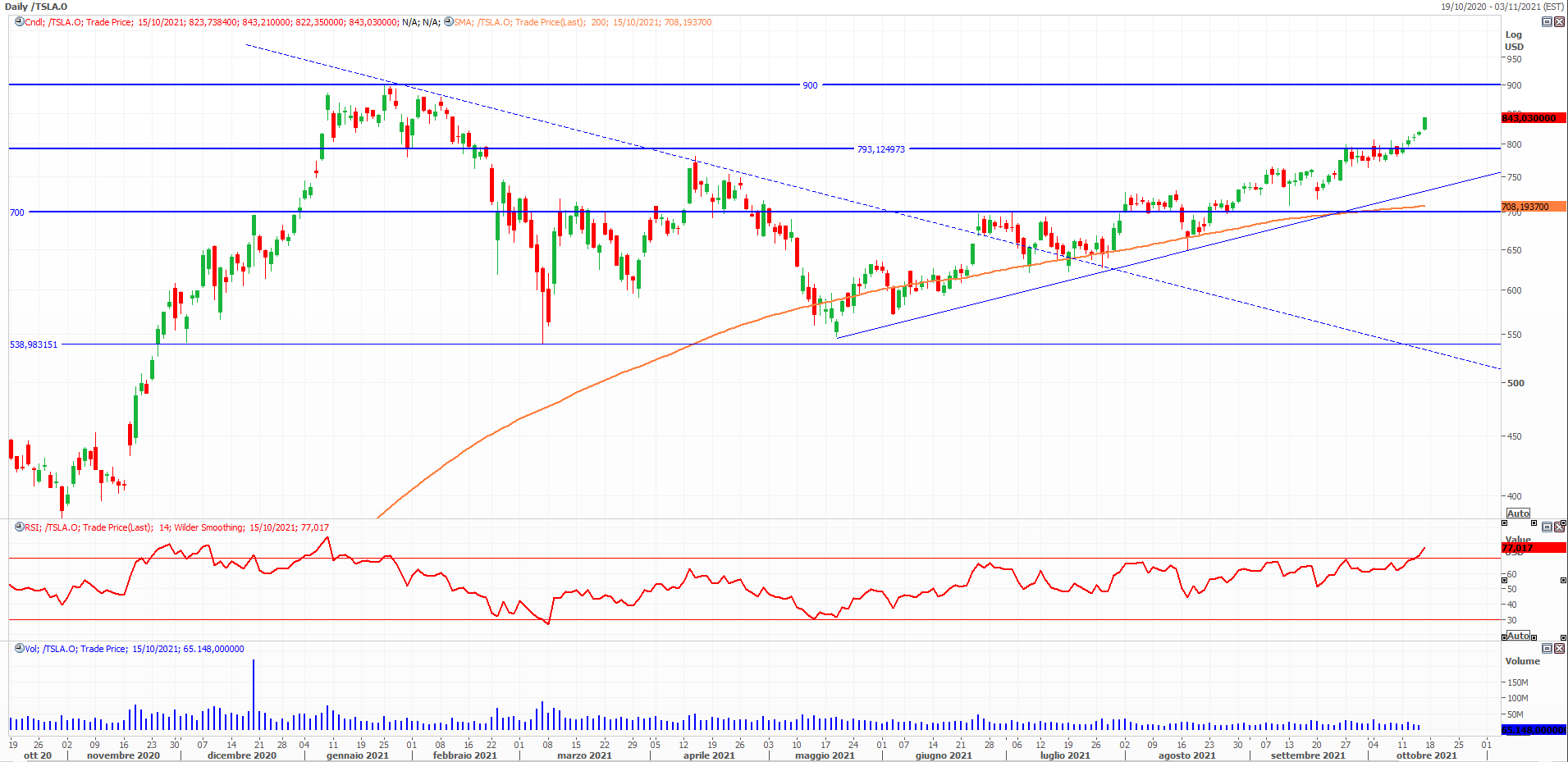The width and height of the screenshot is (1568, 762).
Task: Toggle Auto scaling on the price axis
Action: point(1518,513)
